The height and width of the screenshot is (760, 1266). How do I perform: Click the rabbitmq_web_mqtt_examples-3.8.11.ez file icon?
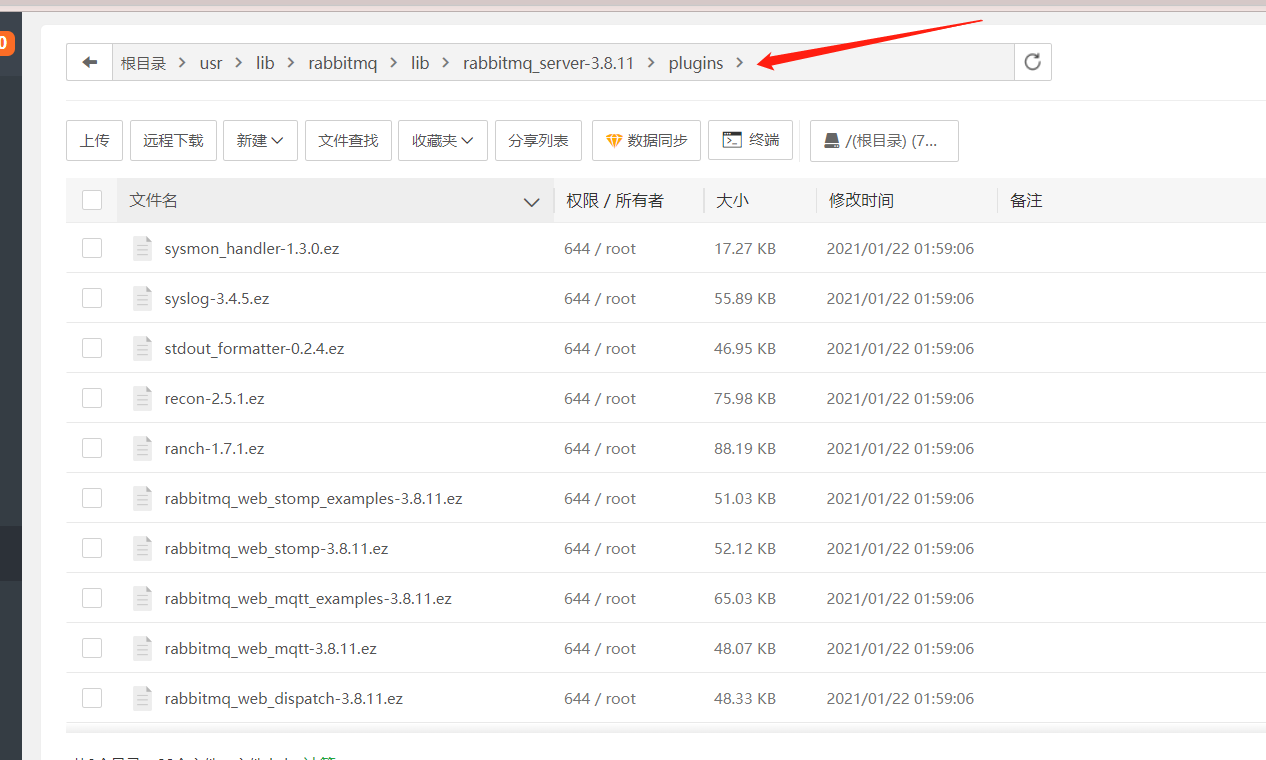(x=143, y=598)
